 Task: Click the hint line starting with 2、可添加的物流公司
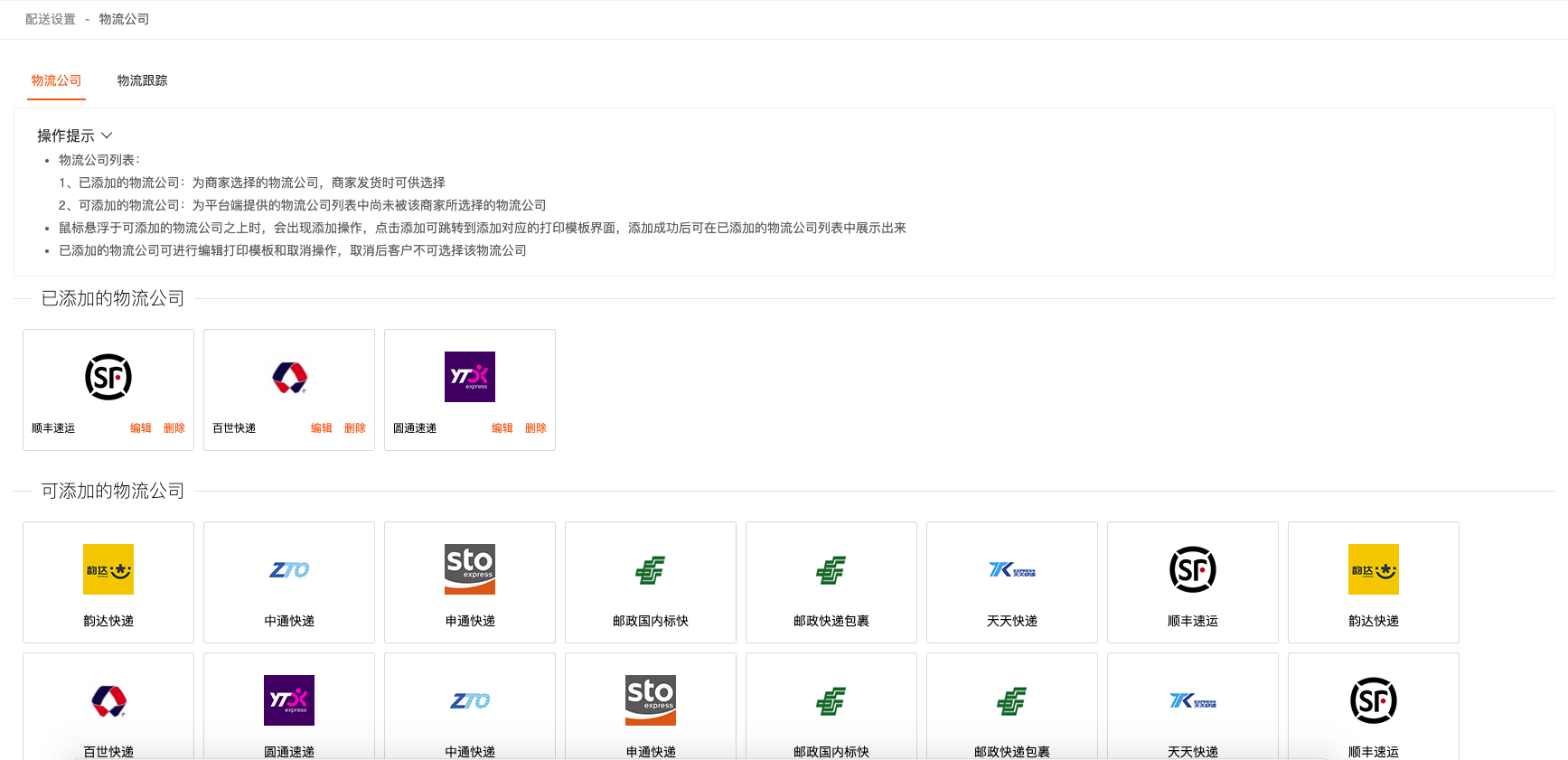pos(303,205)
